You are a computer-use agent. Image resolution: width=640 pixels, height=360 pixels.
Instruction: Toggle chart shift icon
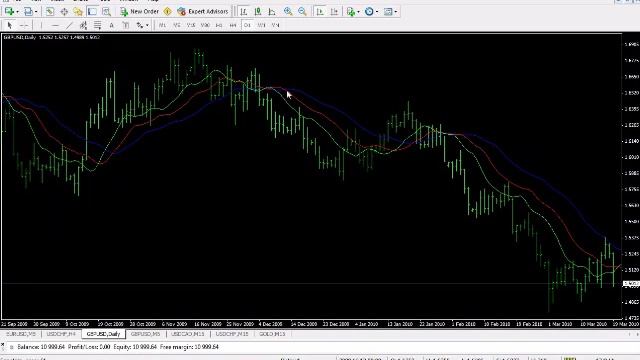point(334,11)
